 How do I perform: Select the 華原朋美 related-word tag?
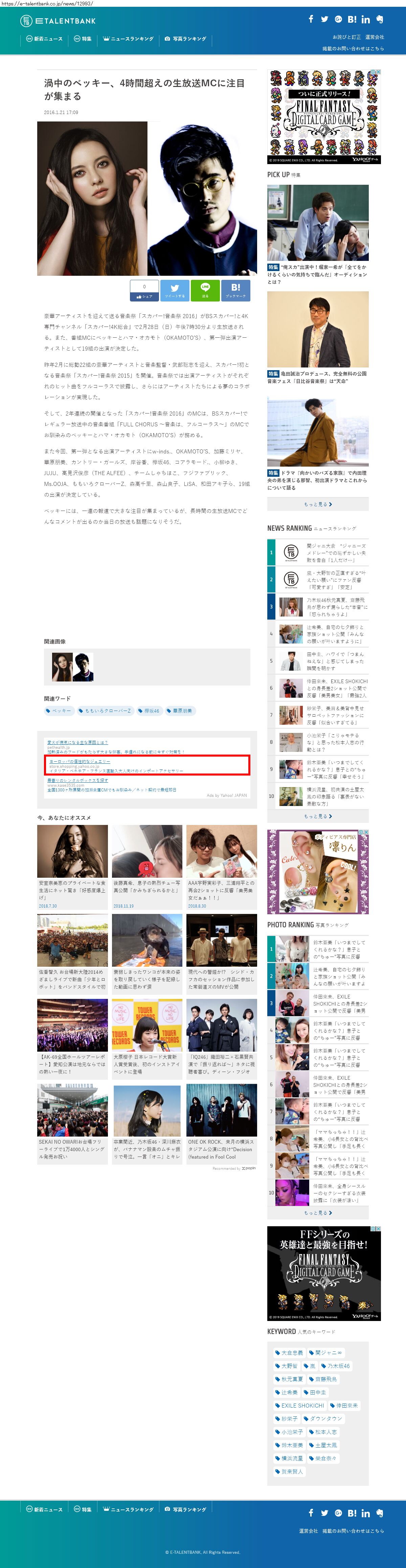180,710
